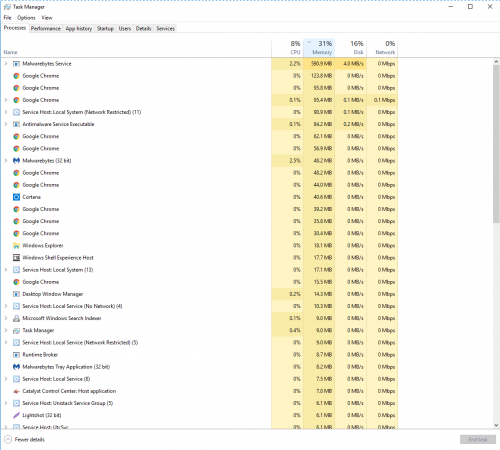Expand the Google Chrome 95.4 MB group

[x=6, y=100]
